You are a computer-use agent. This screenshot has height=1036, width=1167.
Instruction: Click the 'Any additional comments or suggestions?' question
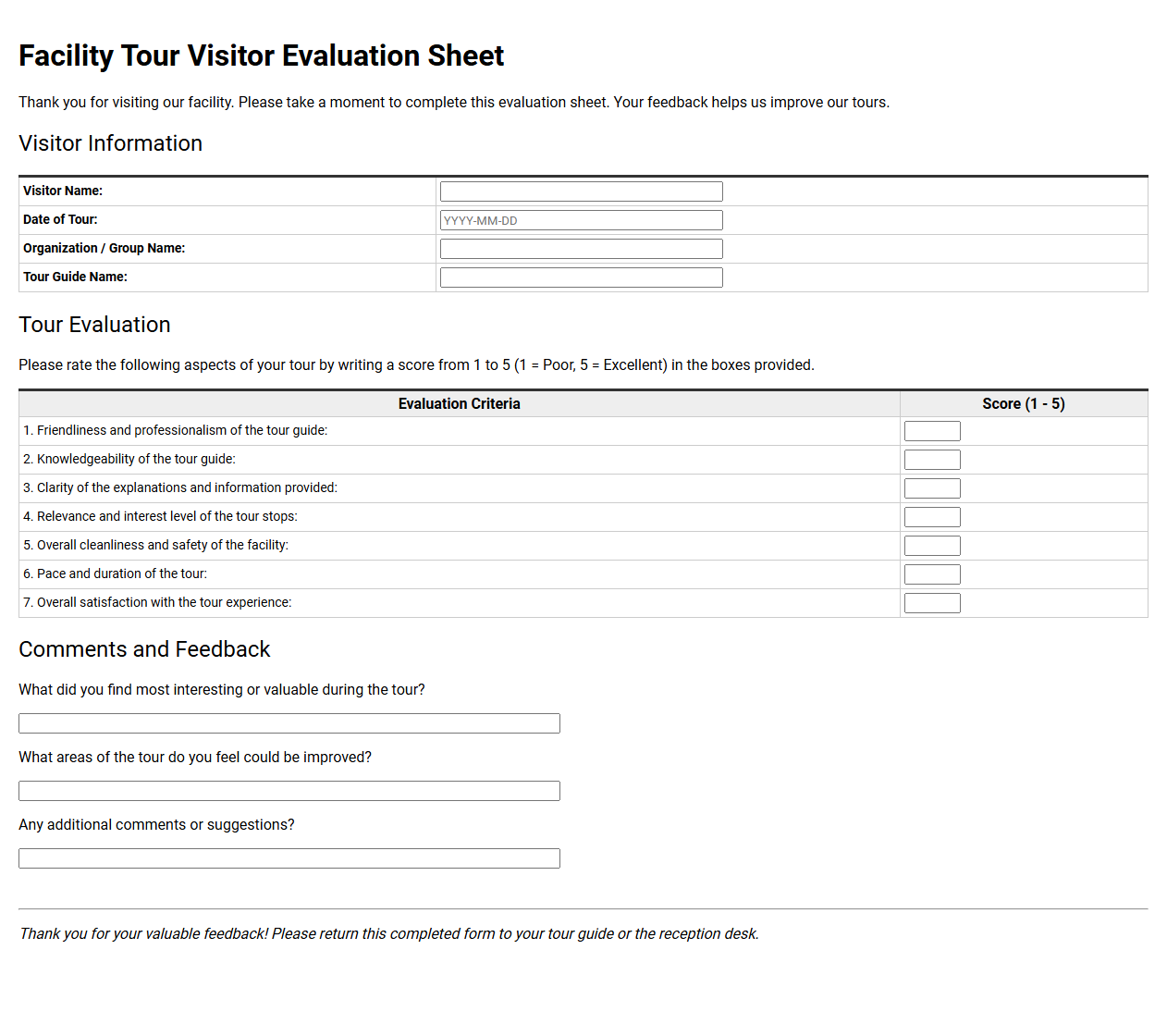point(156,824)
